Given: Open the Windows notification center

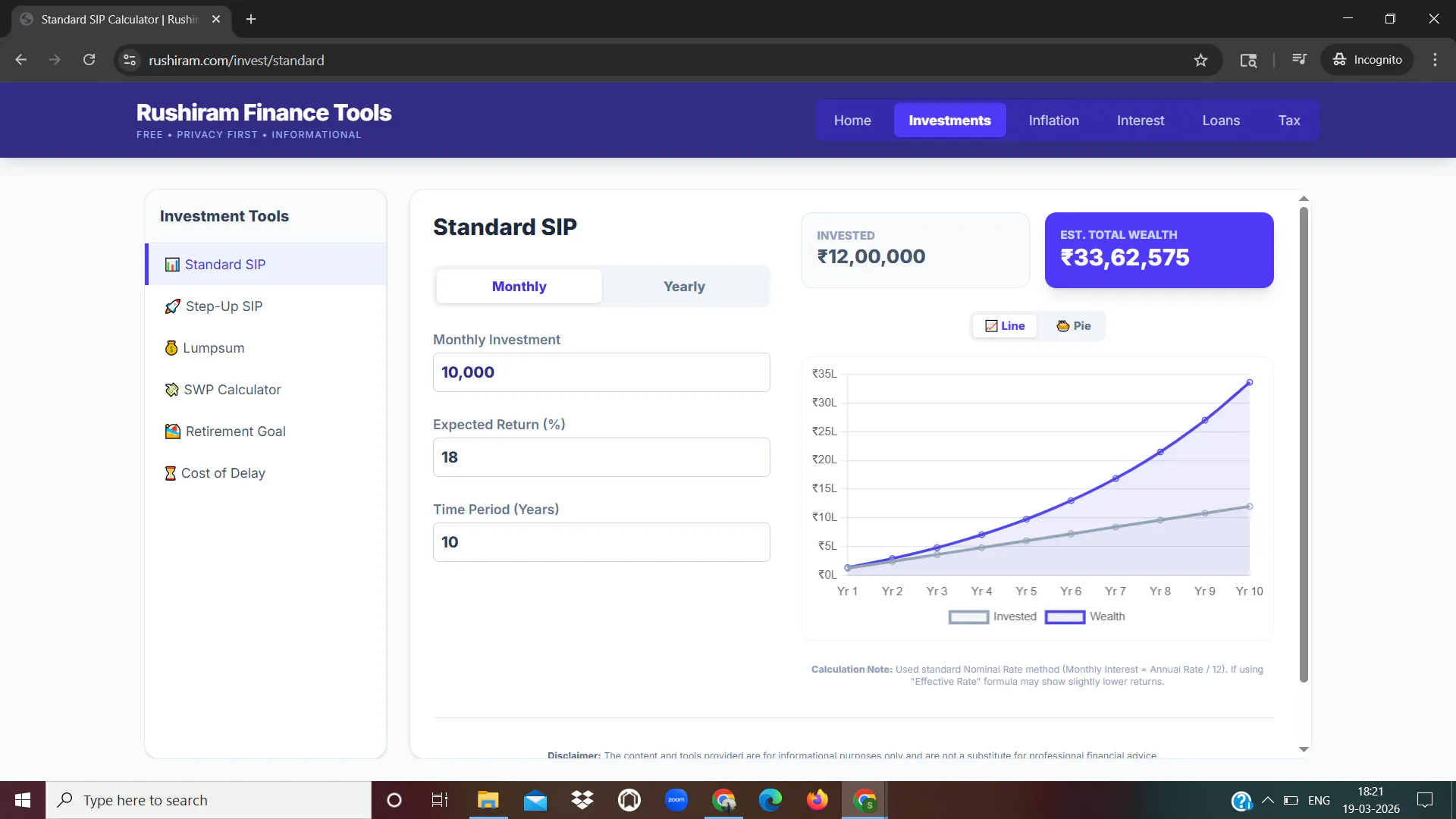Looking at the screenshot, I should [1425, 800].
